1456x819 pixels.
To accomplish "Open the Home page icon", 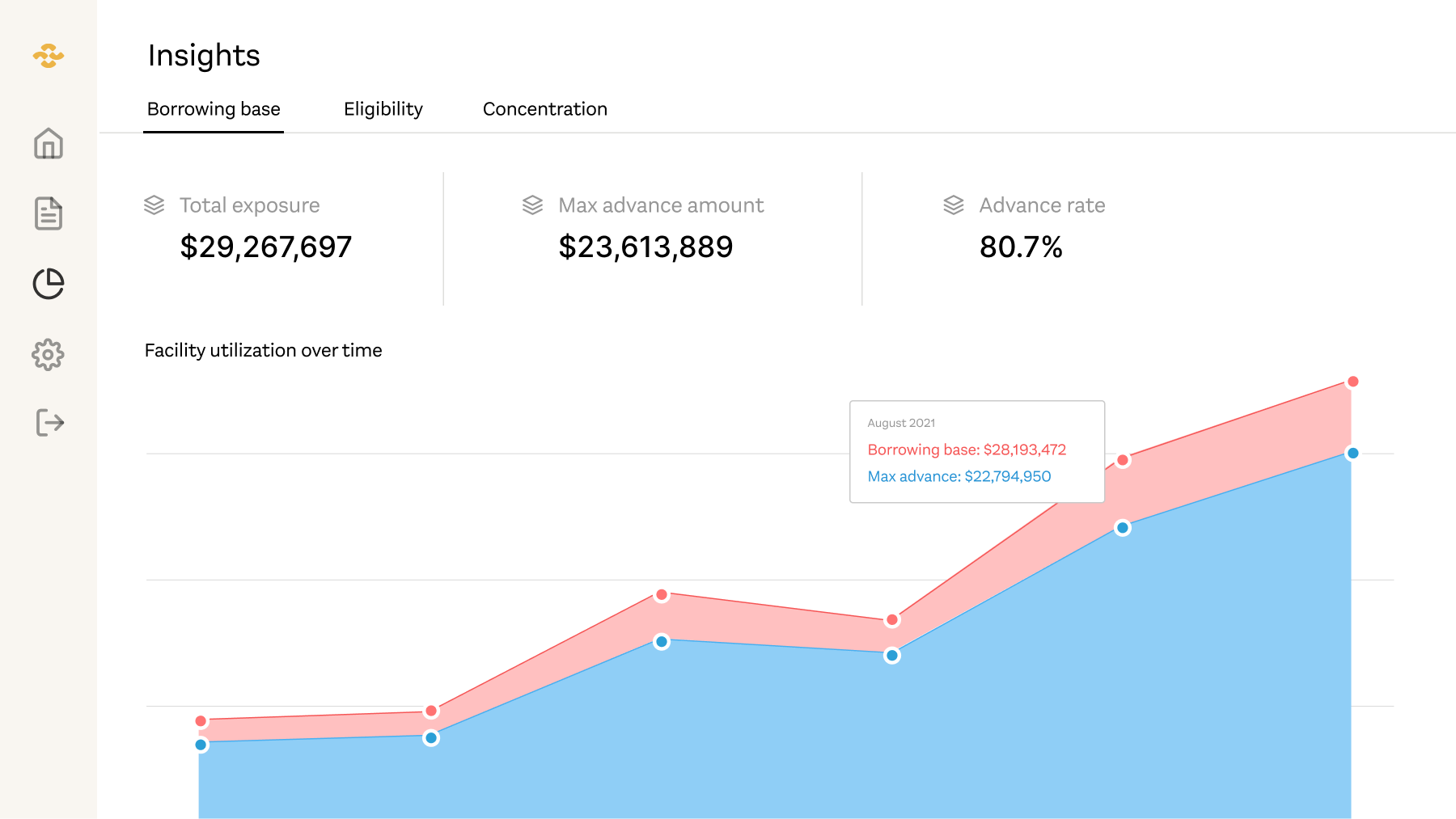I will pos(49,144).
